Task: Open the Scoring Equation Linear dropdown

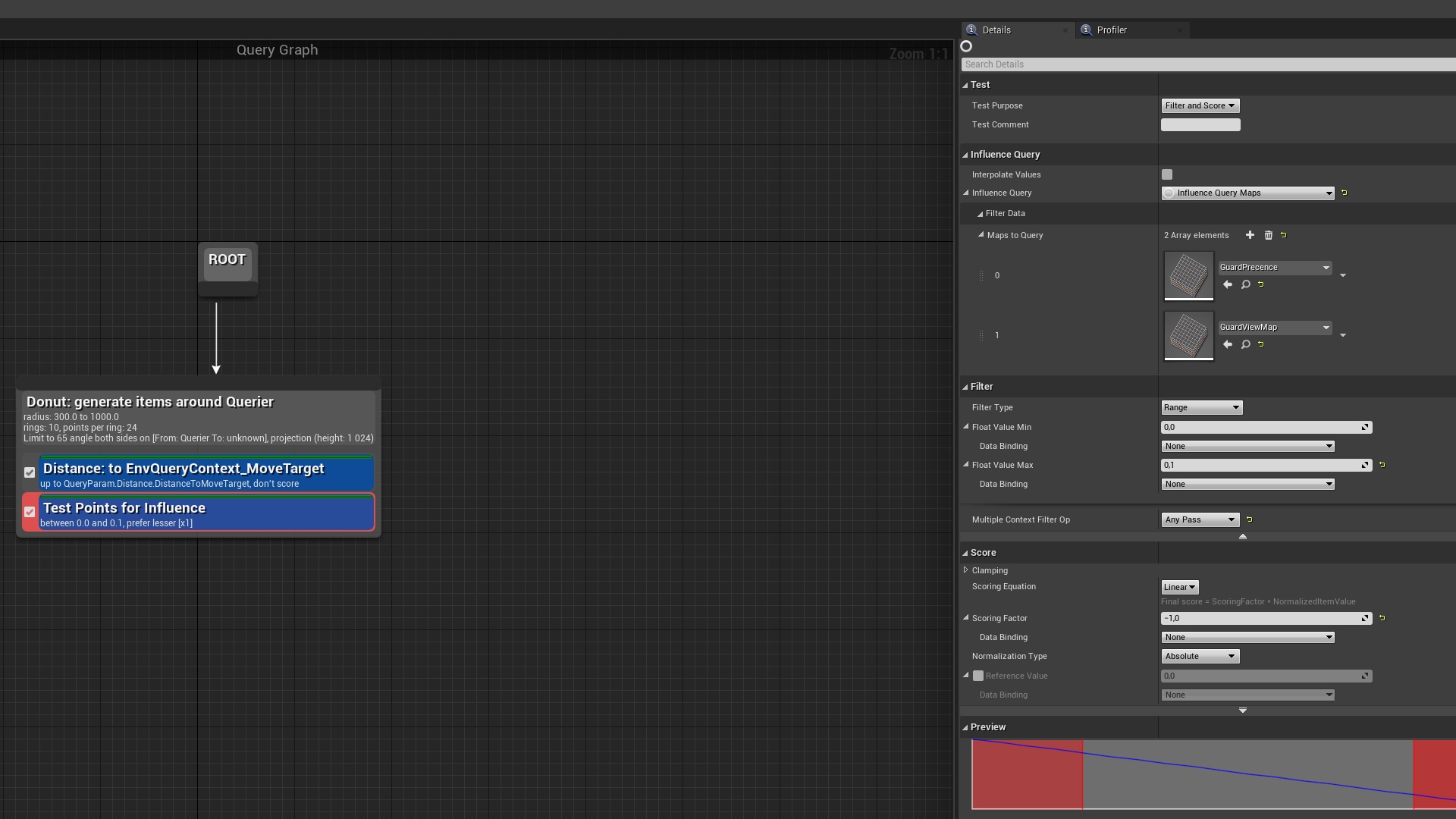Action: click(1179, 586)
